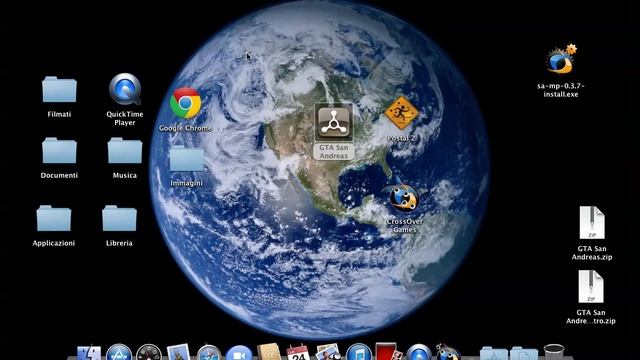Select the CrossOver Games desktop icon
The height and width of the screenshot is (360, 640).
(404, 199)
